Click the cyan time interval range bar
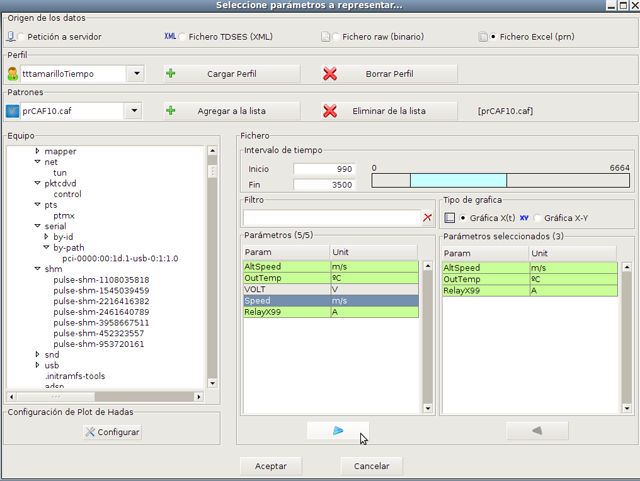Viewport: 640px width, 481px height. pos(458,180)
